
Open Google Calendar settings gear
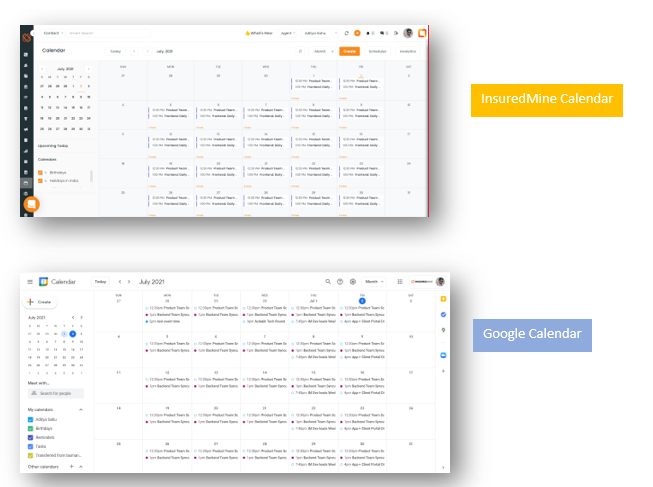click(353, 282)
